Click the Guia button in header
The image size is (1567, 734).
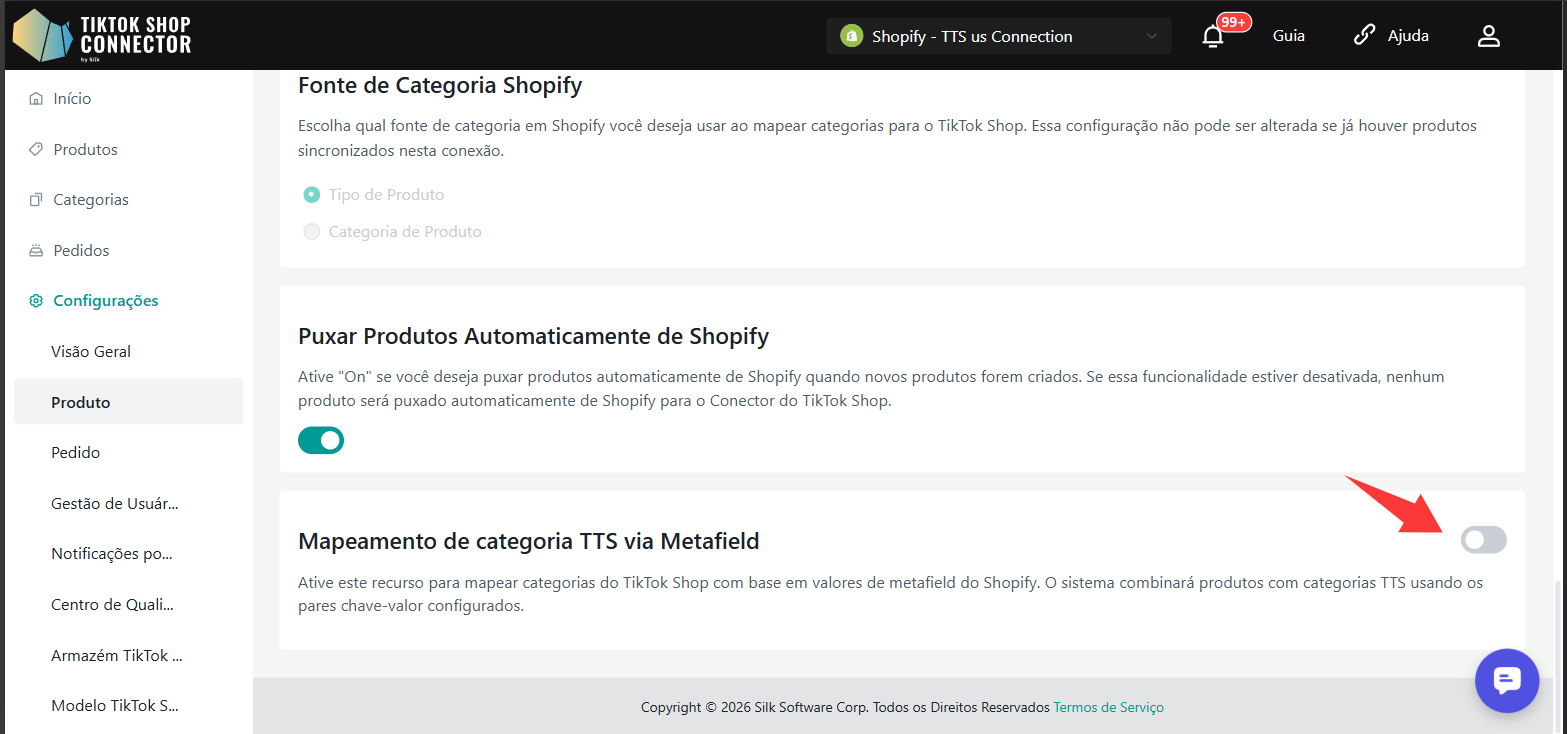pos(1288,36)
